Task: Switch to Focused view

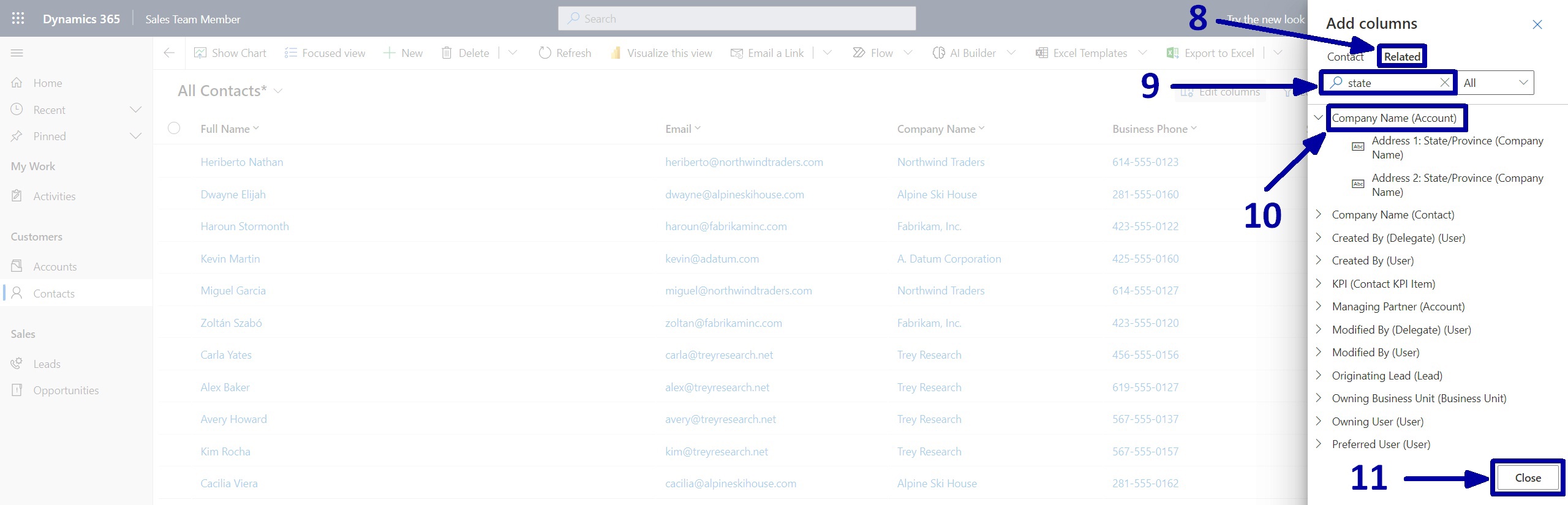Action: [325, 53]
